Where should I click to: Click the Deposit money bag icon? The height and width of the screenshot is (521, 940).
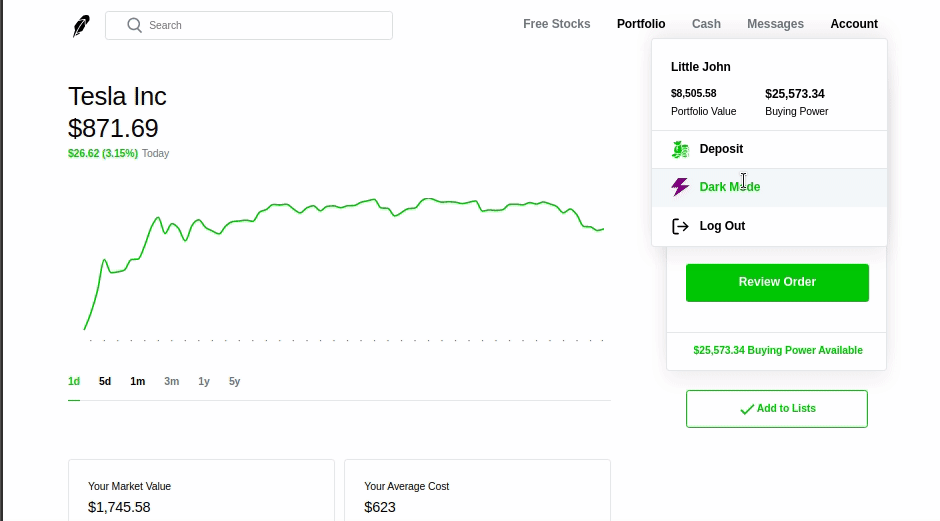[680, 149]
